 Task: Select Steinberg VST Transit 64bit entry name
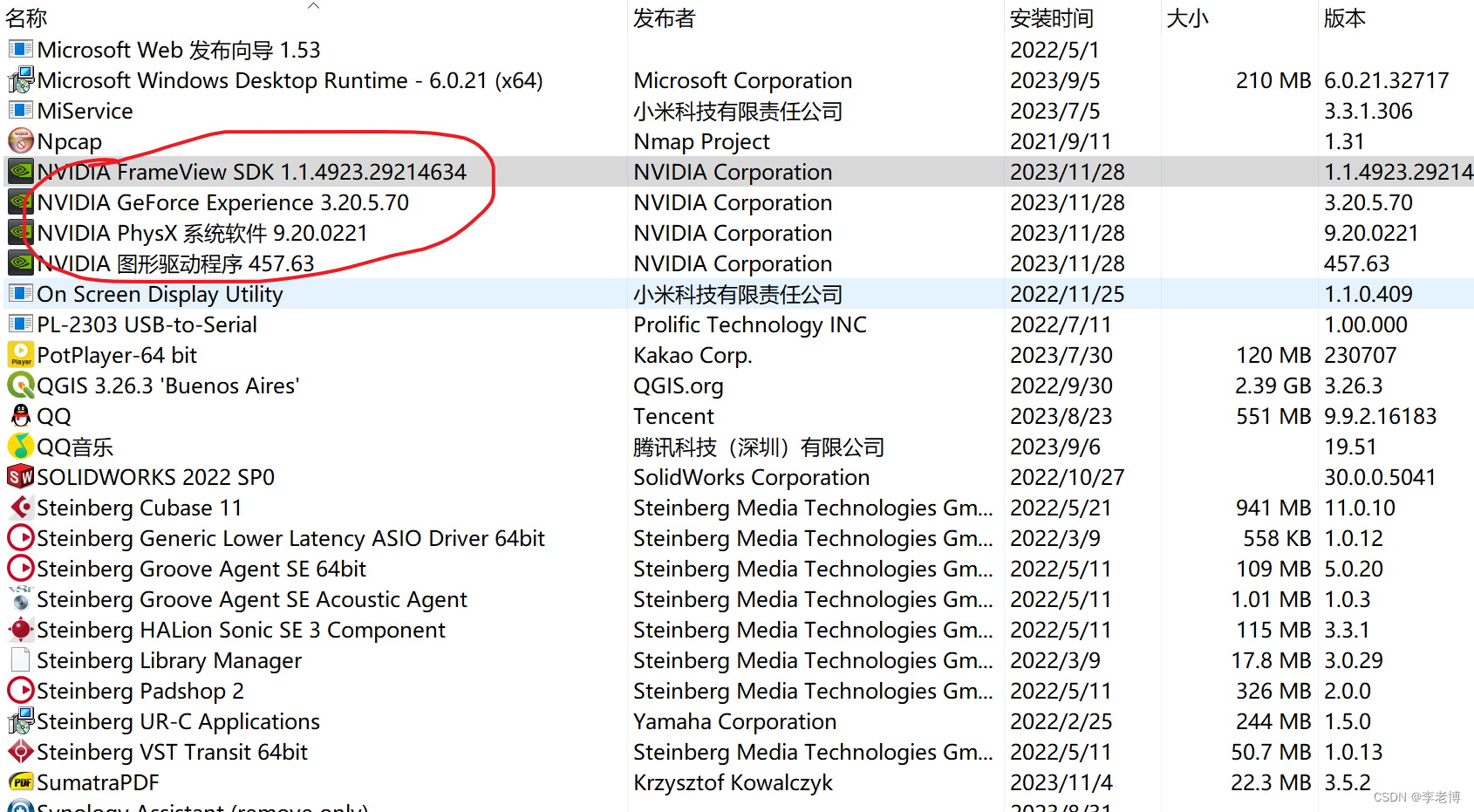173,752
